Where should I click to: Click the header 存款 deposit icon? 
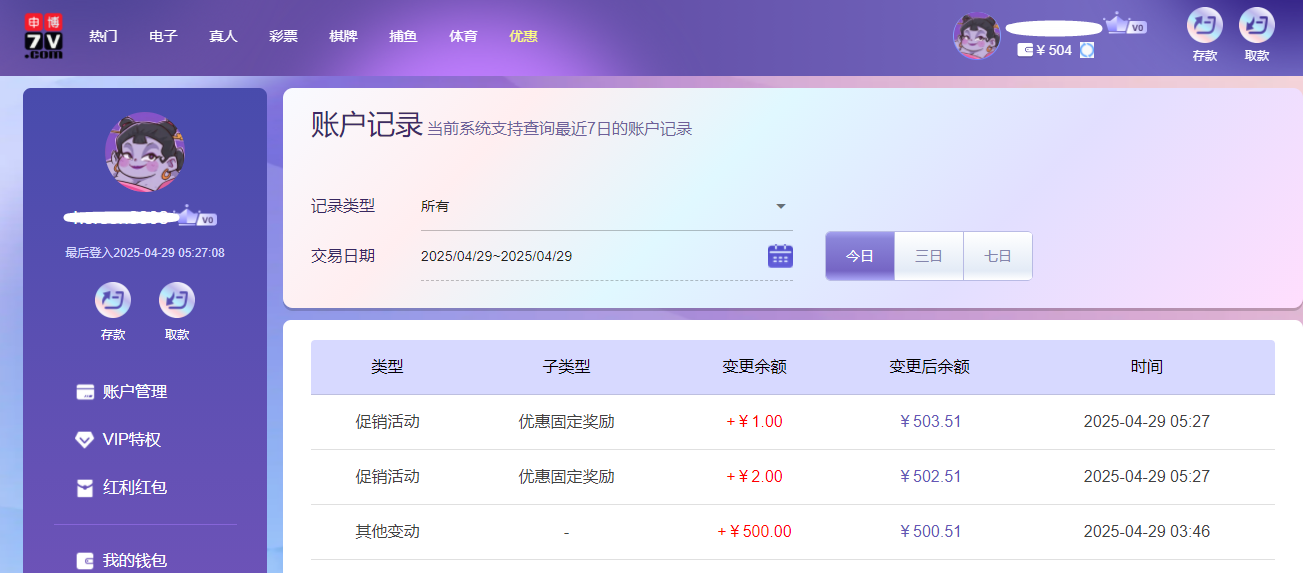[x=1204, y=26]
